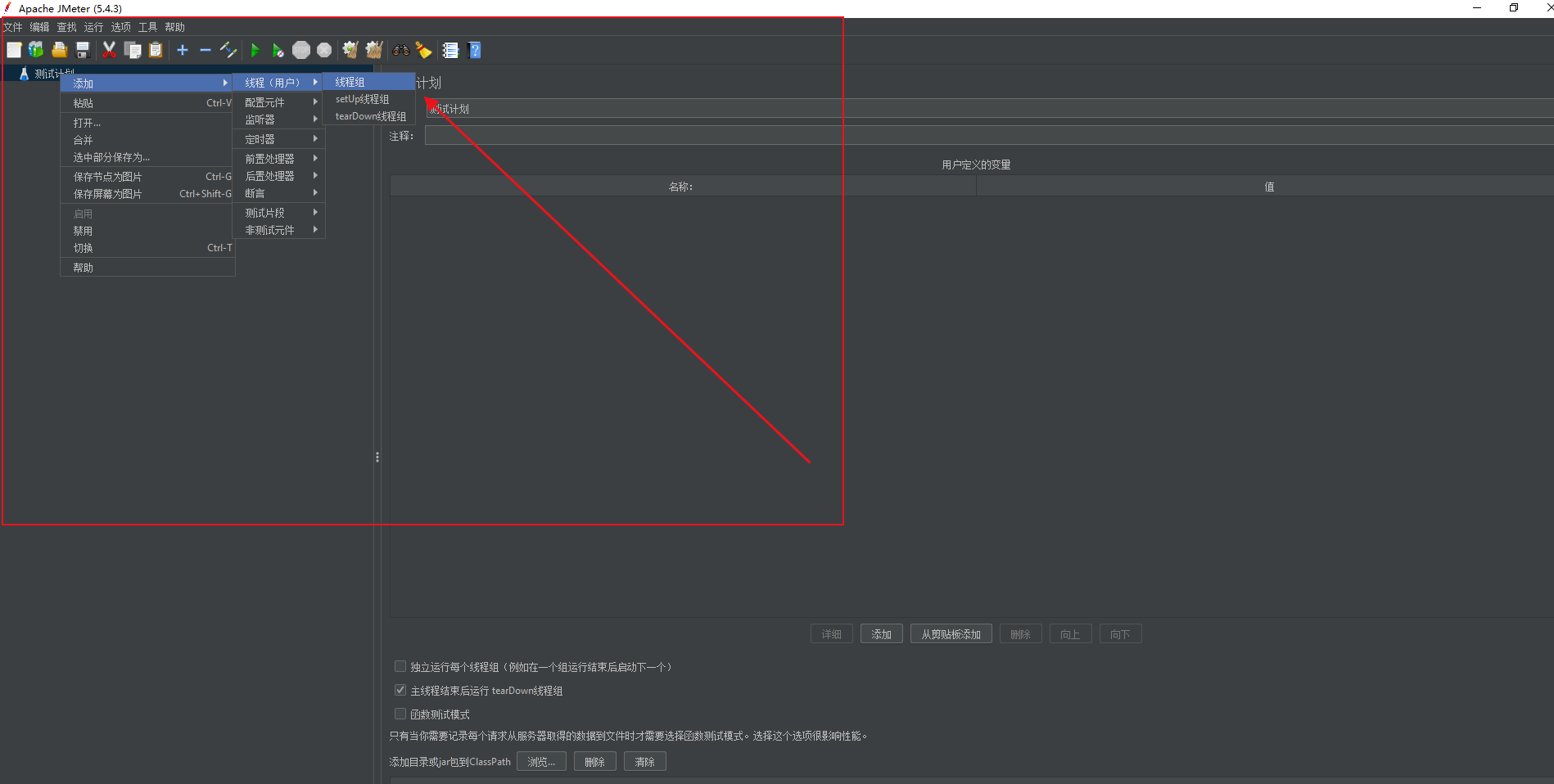The width and height of the screenshot is (1554, 784).
Task: Expand the 配置元件 submenu
Action: point(279,102)
